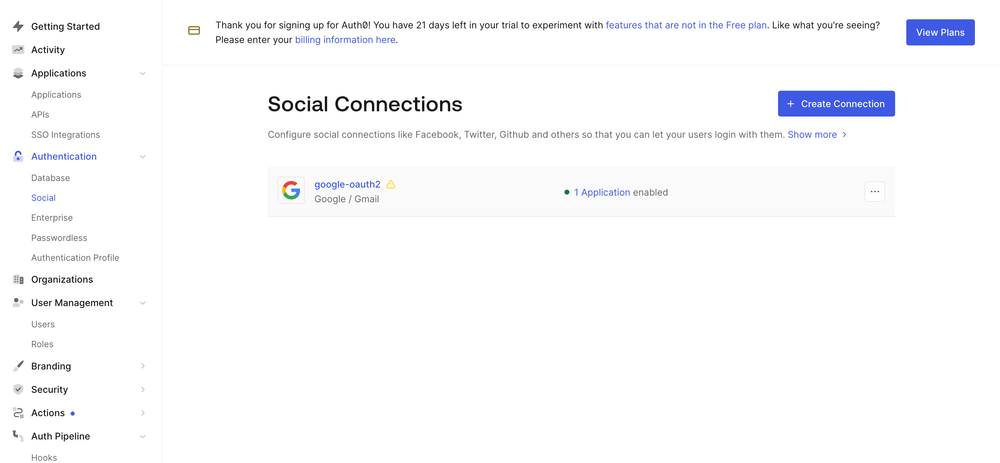Screen dimensions: 1000x463
Task: Open the Passwordless menu item
Action: click(x=59, y=238)
